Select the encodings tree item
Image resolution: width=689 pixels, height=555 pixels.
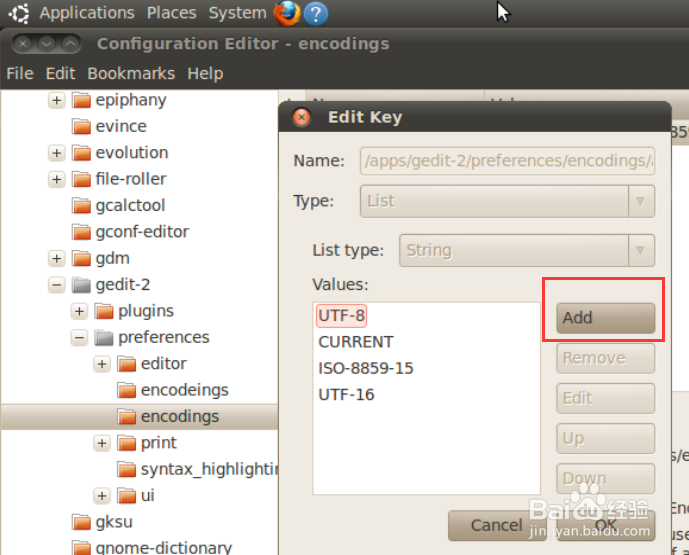tap(180, 417)
